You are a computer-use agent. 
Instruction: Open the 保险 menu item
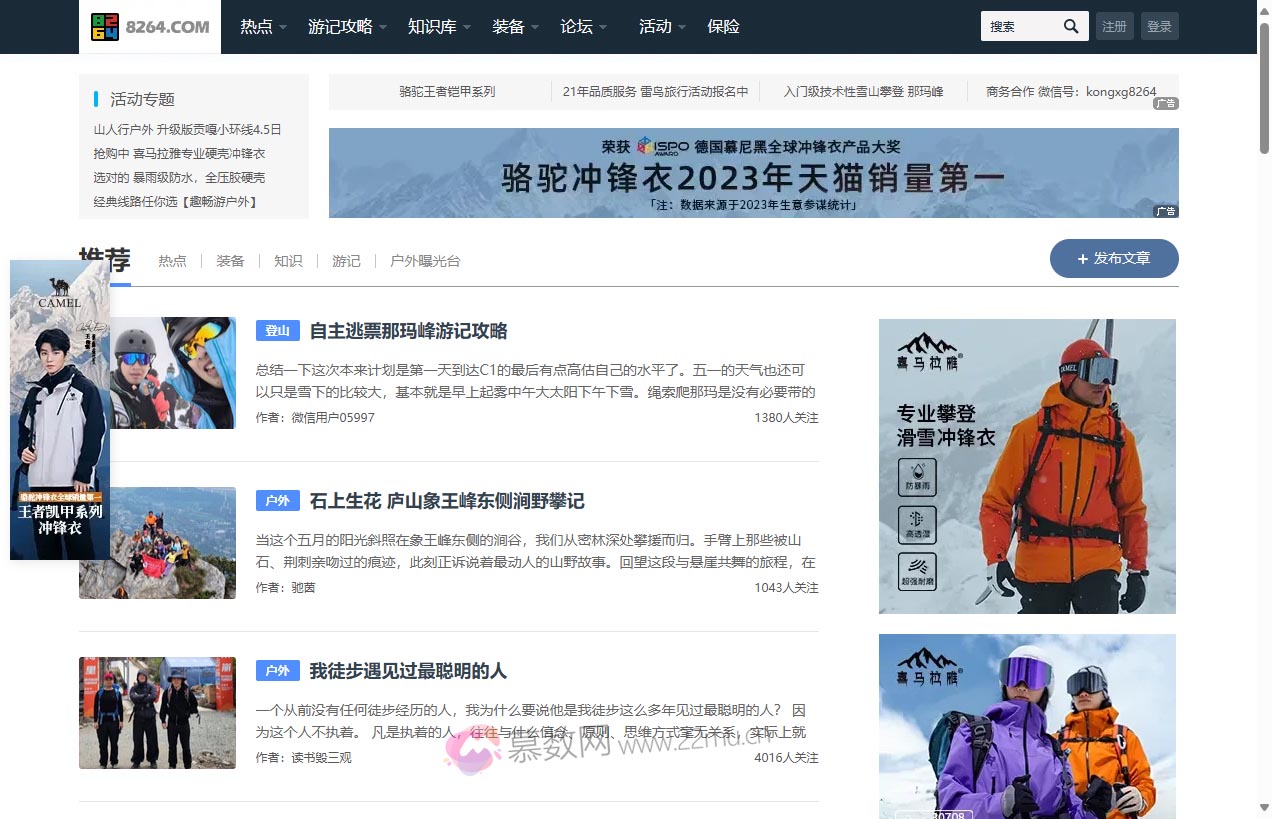tap(723, 27)
